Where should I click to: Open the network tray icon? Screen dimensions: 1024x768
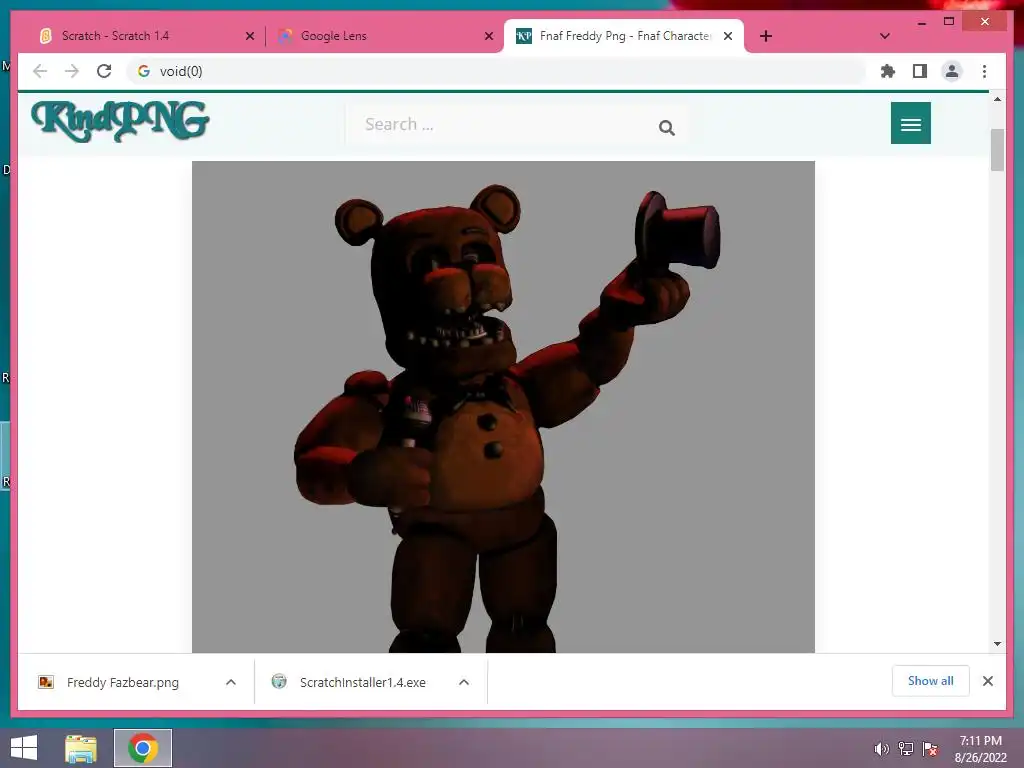[906, 749]
